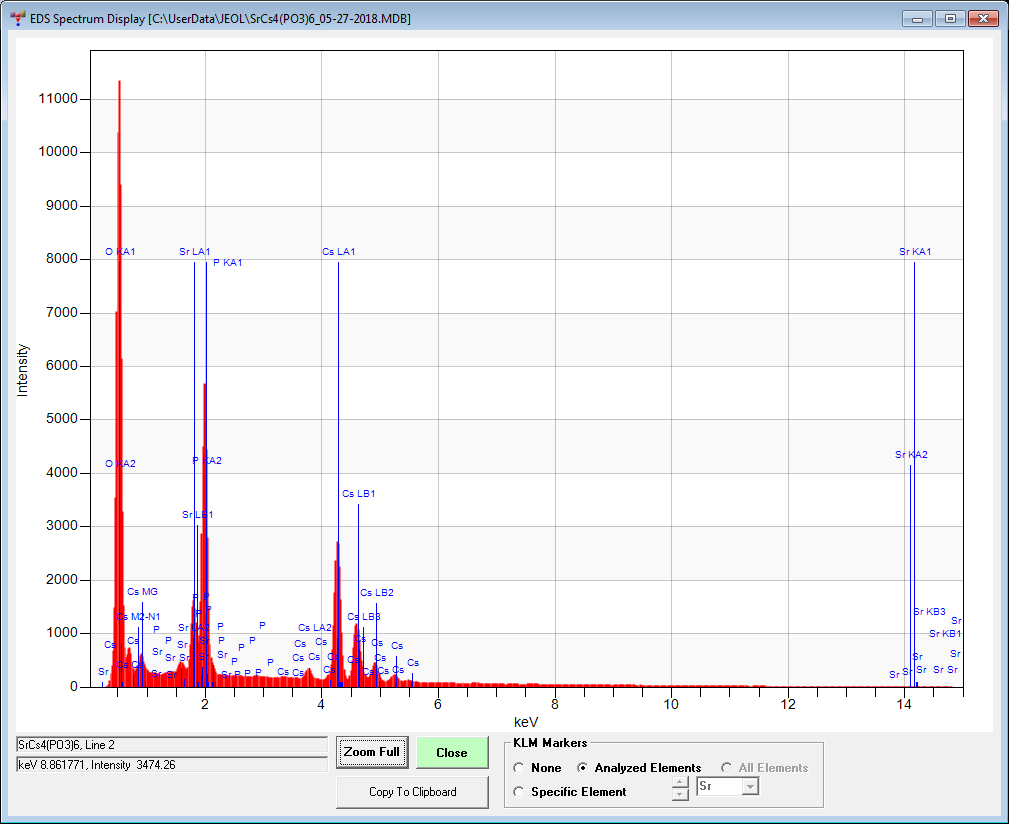Copy spectrum with Copy To Clipboard
The height and width of the screenshot is (824, 1009).
[412, 792]
